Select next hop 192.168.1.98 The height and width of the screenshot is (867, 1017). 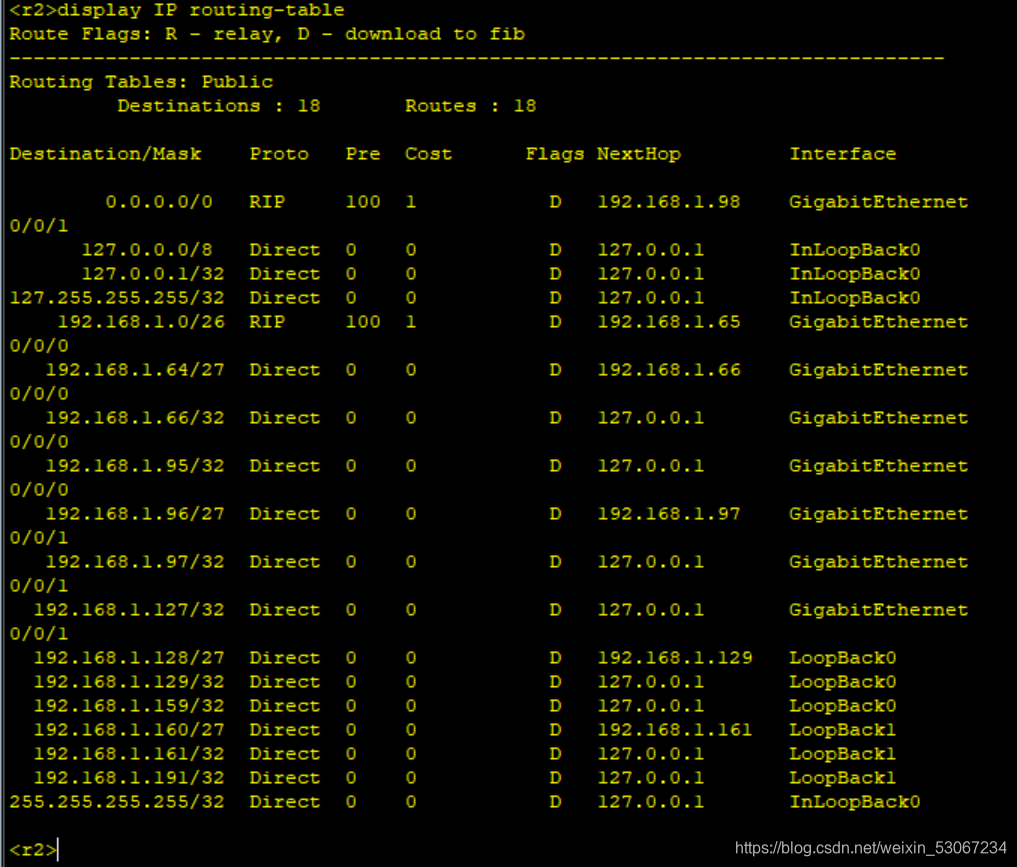[x=669, y=202]
